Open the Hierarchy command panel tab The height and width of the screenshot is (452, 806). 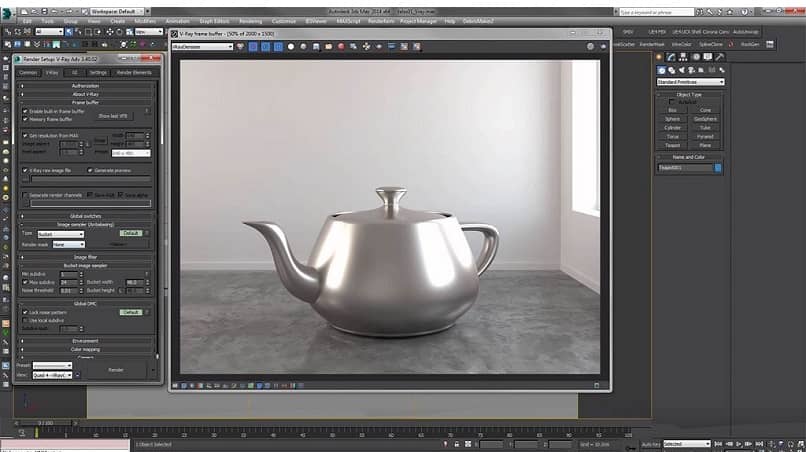pyautogui.click(x=683, y=57)
